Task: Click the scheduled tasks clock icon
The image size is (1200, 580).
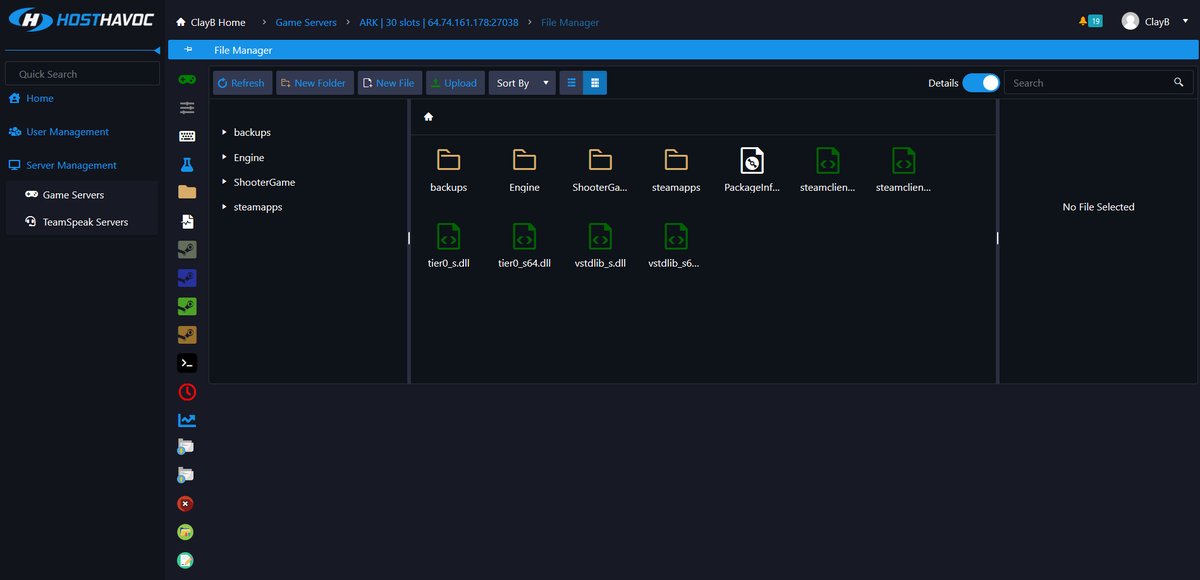Action: 186,392
